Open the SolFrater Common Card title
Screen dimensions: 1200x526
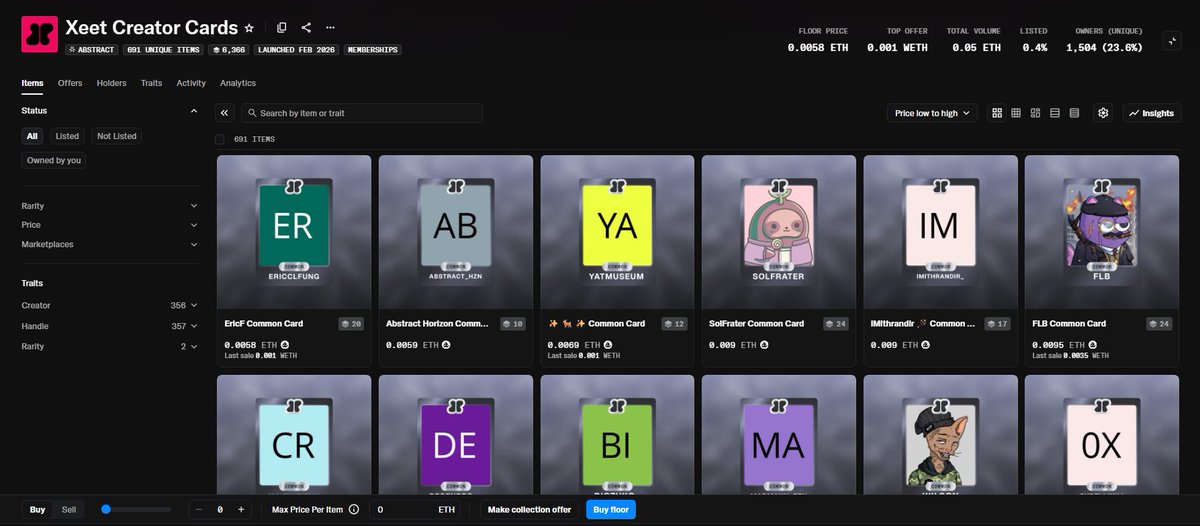coord(756,324)
